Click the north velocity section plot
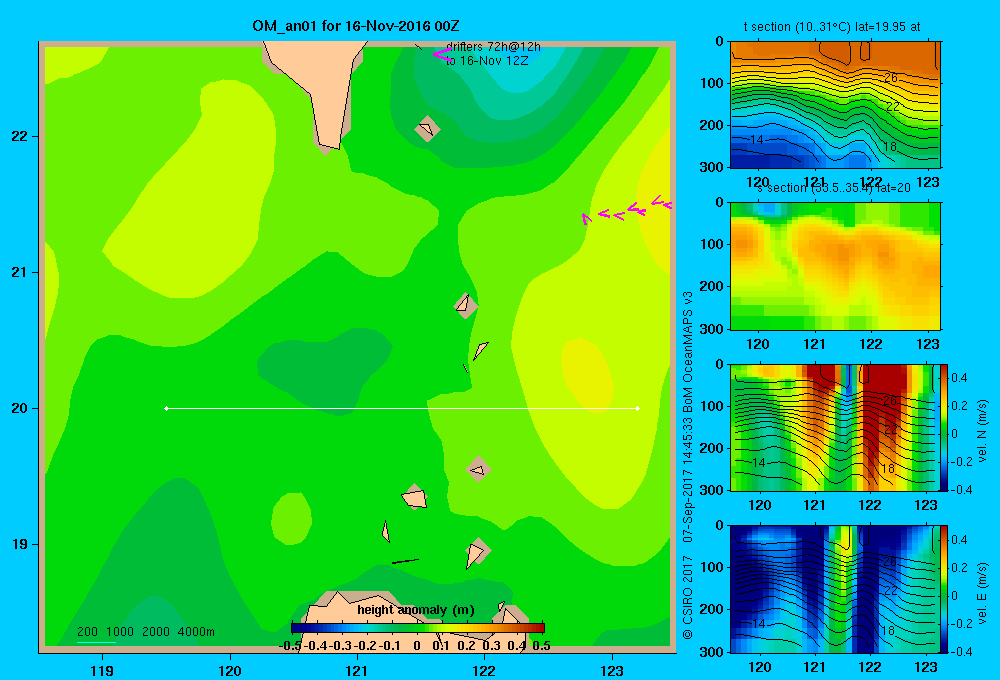This screenshot has height=680, width=1000. click(x=835, y=427)
